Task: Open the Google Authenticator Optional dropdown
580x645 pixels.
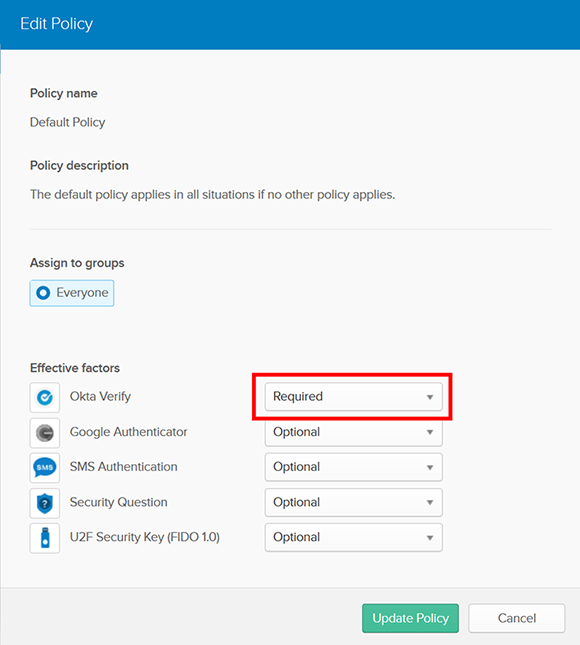Action: (x=353, y=432)
